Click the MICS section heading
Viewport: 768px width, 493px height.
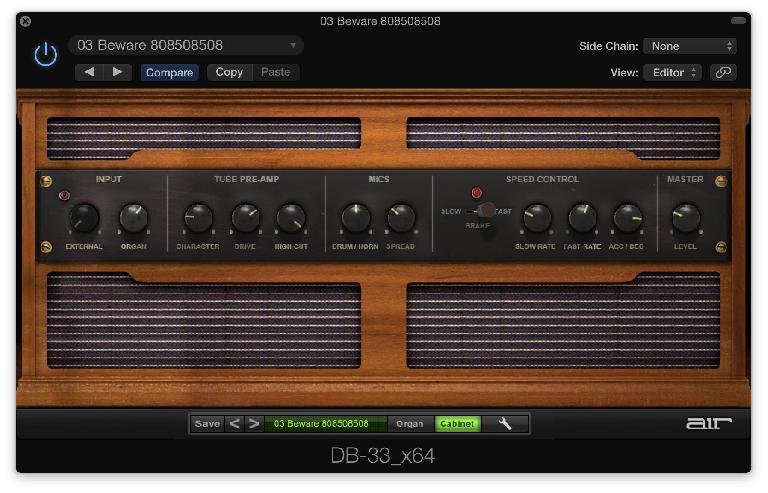pyautogui.click(x=379, y=179)
